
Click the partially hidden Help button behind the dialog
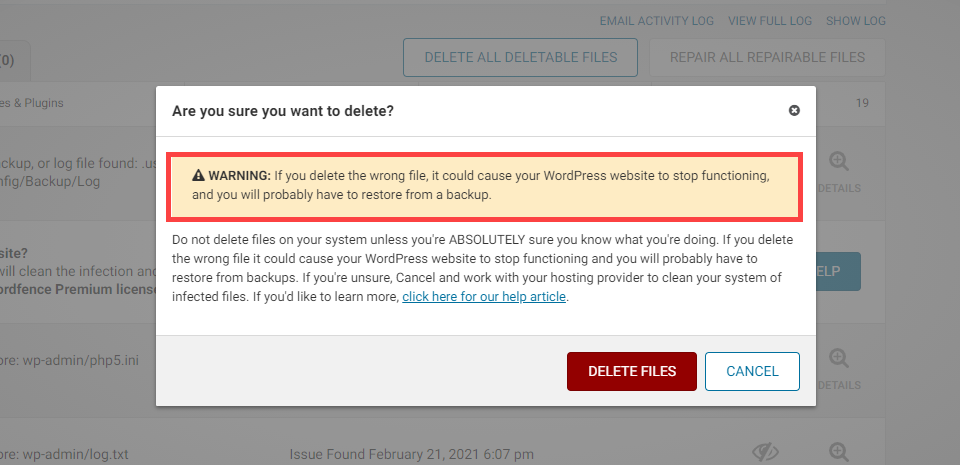point(838,271)
